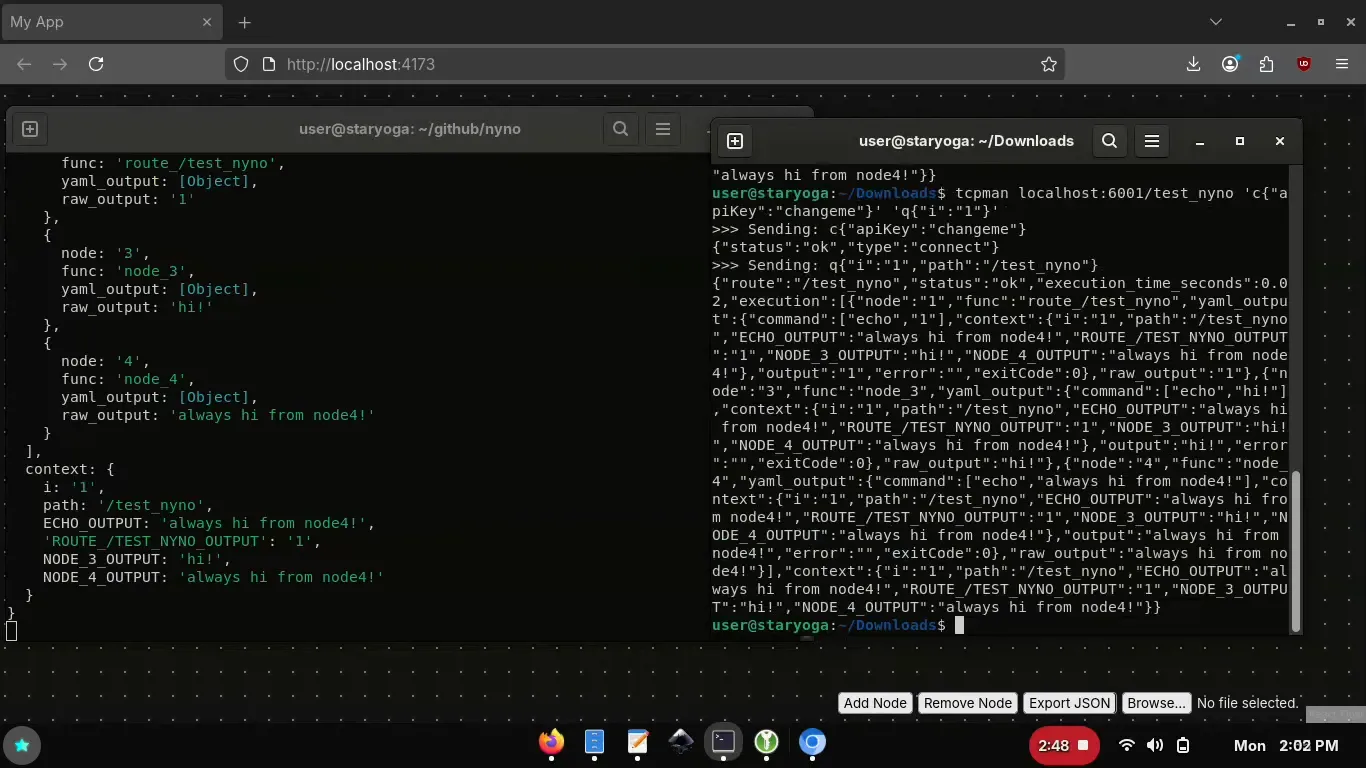This screenshot has width=1366, height=768.
Task: Open new tab in nyno terminal
Action: coord(30,129)
